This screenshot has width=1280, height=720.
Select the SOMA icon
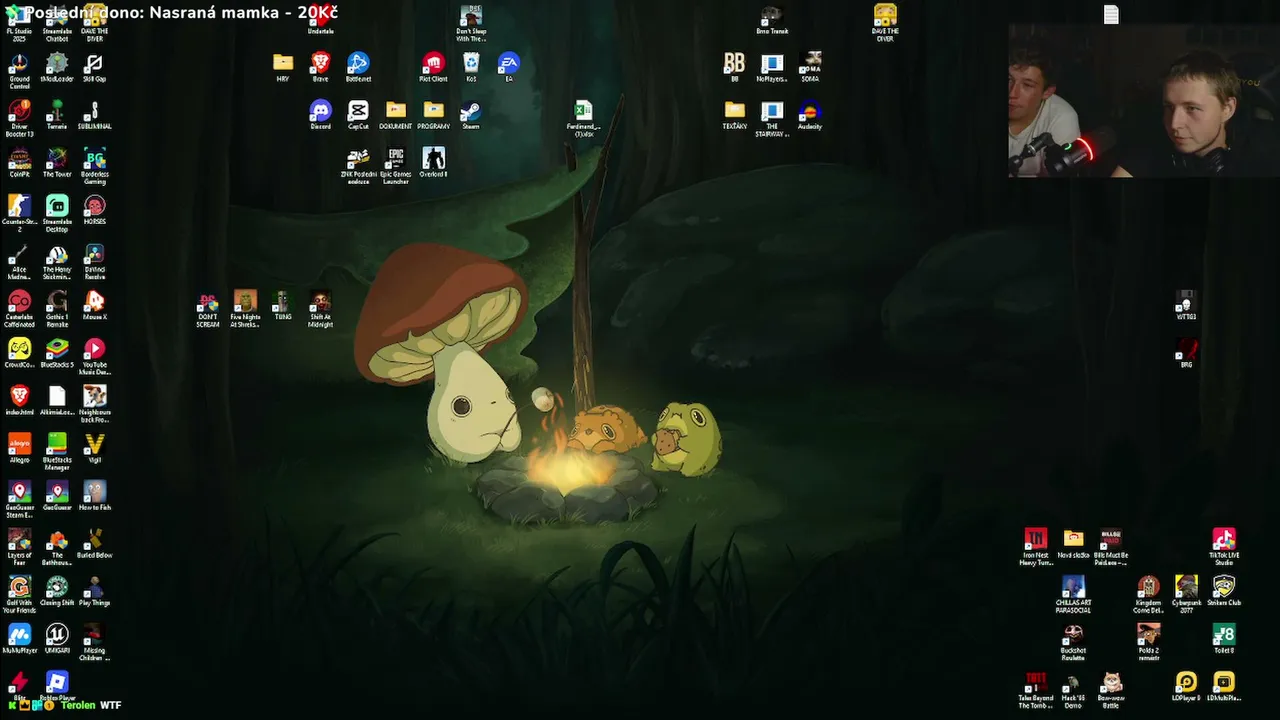tap(810, 67)
